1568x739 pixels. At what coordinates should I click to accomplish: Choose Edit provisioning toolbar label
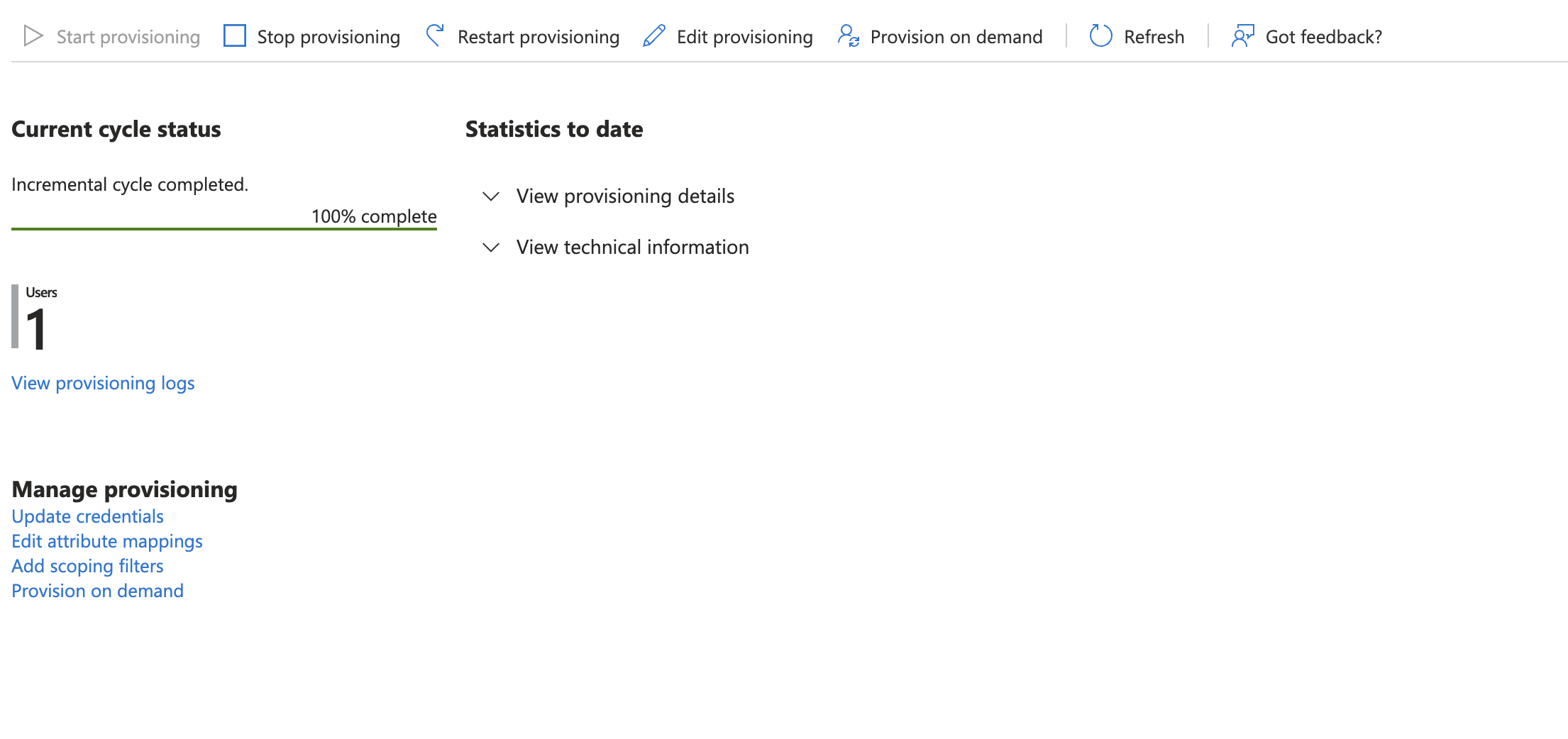click(745, 37)
